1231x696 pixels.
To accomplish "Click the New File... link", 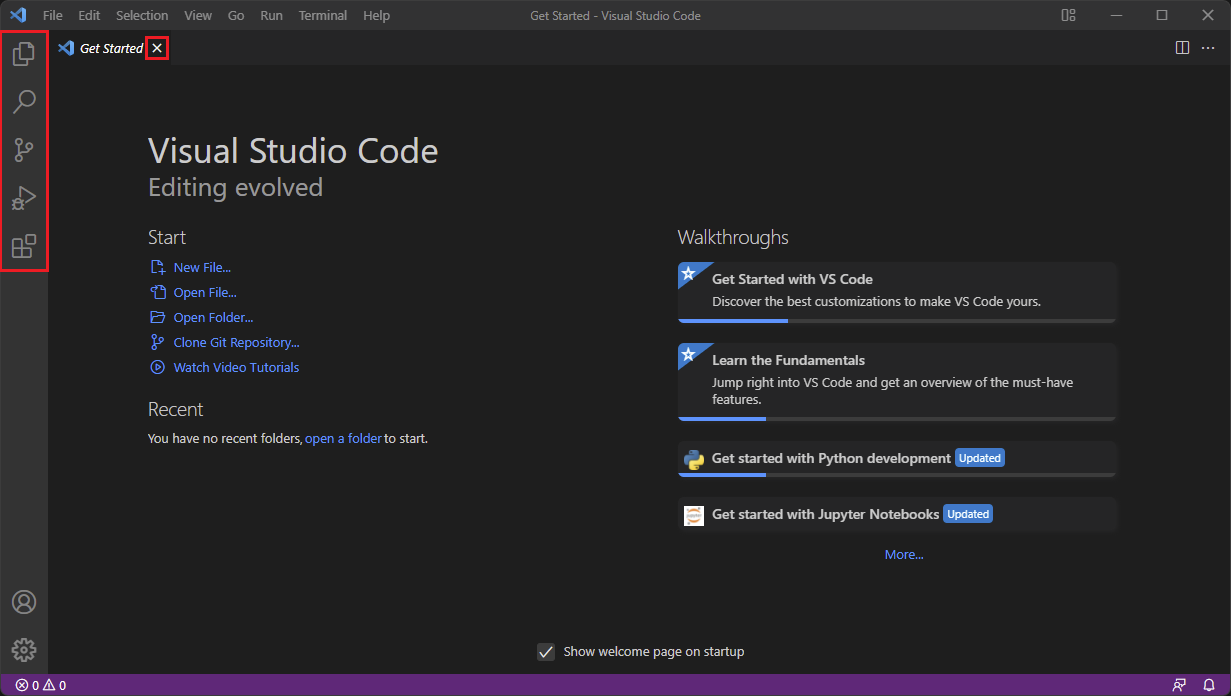I will [202, 268].
